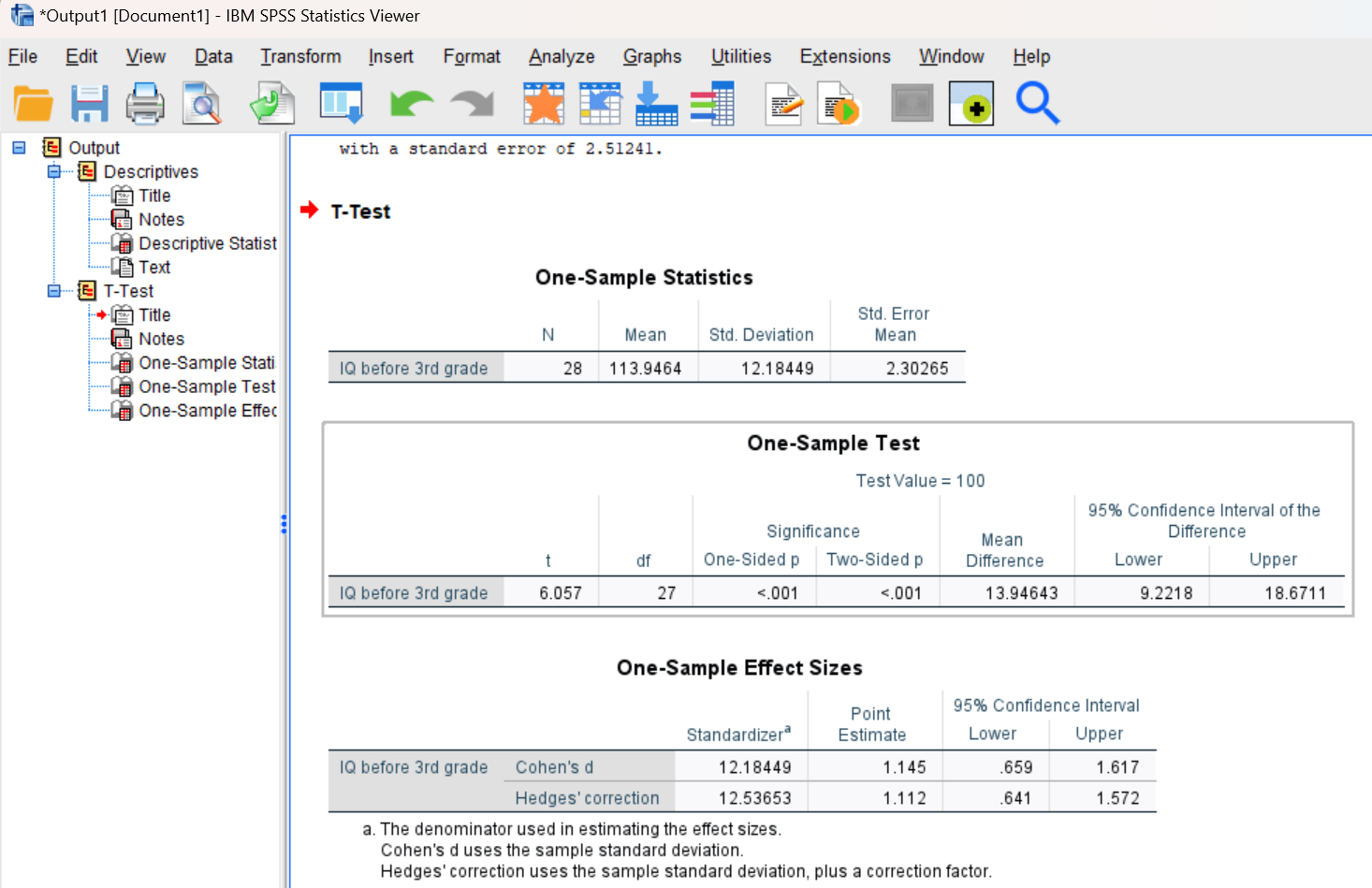
Task: Click the Mean Difference 13.94643 cell
Action: coord(1021,593)
